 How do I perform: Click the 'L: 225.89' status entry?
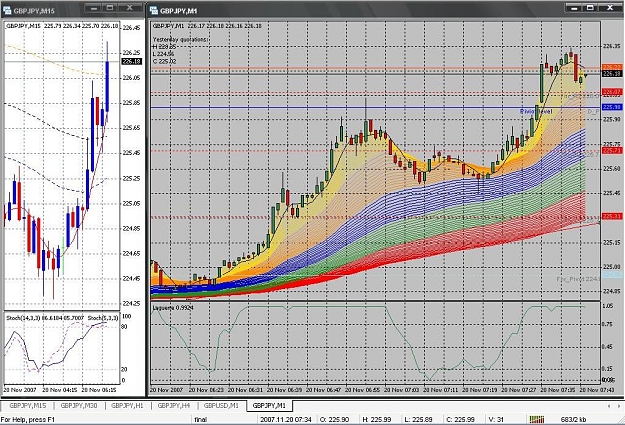(x=419, y=419)
